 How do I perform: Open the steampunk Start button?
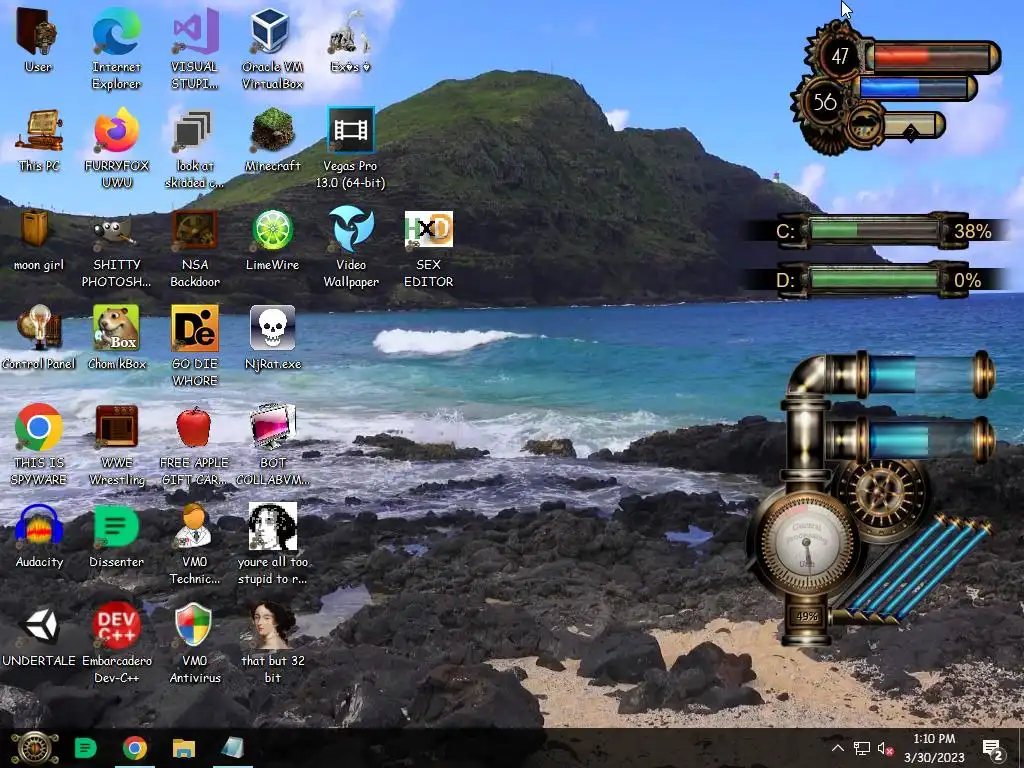(x=34, y=748)
